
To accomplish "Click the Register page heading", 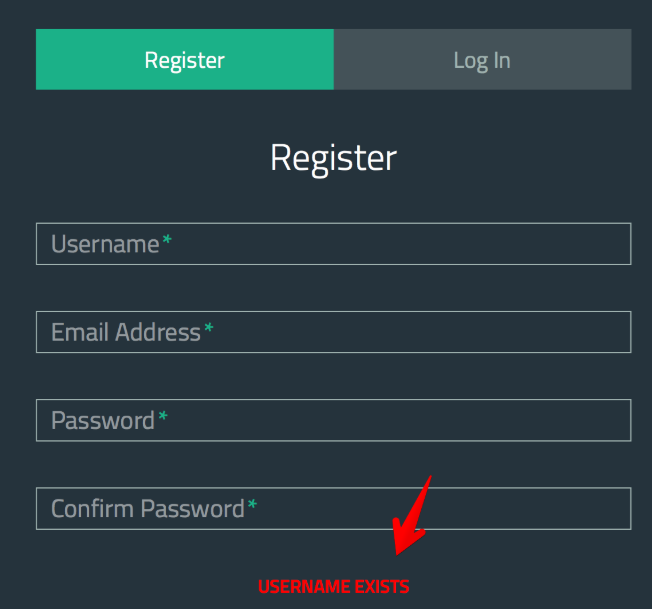I will (333, 158).
